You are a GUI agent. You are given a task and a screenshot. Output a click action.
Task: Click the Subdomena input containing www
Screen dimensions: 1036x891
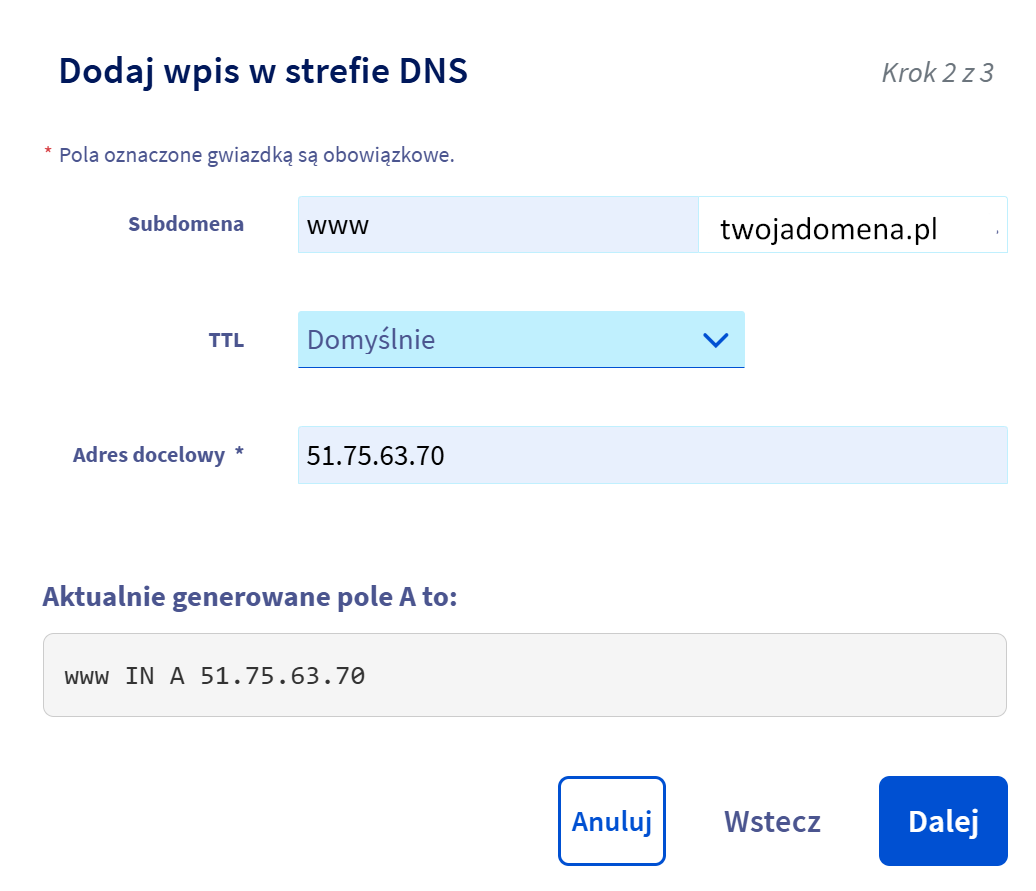[x=497, y=225]
